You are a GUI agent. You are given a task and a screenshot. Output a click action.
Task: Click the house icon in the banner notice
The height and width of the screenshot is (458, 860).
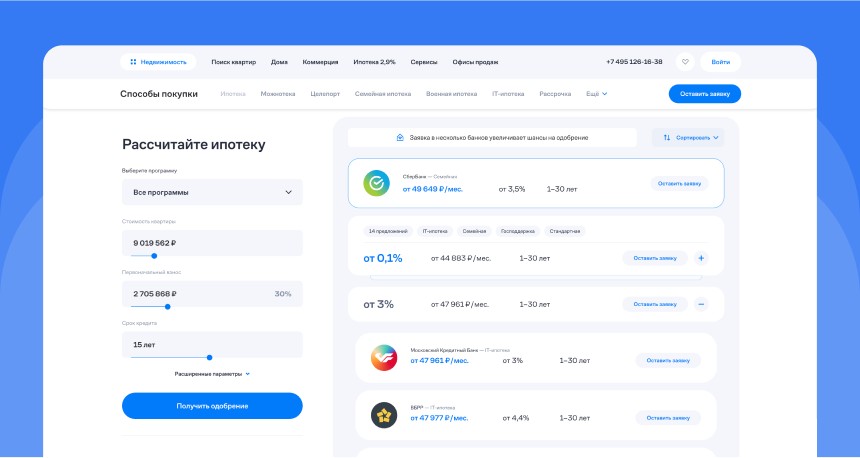400,138
